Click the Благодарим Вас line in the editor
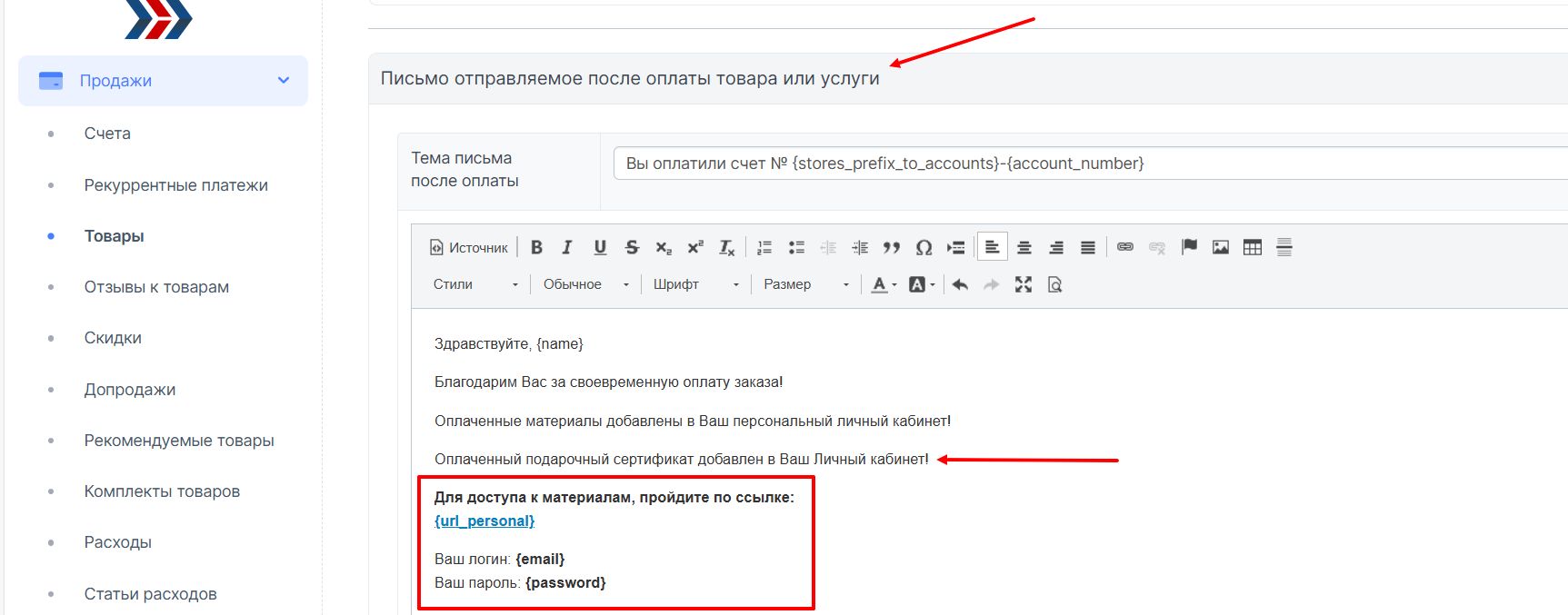This screenshot has height=615, width=1568. (x=609, y=382)
